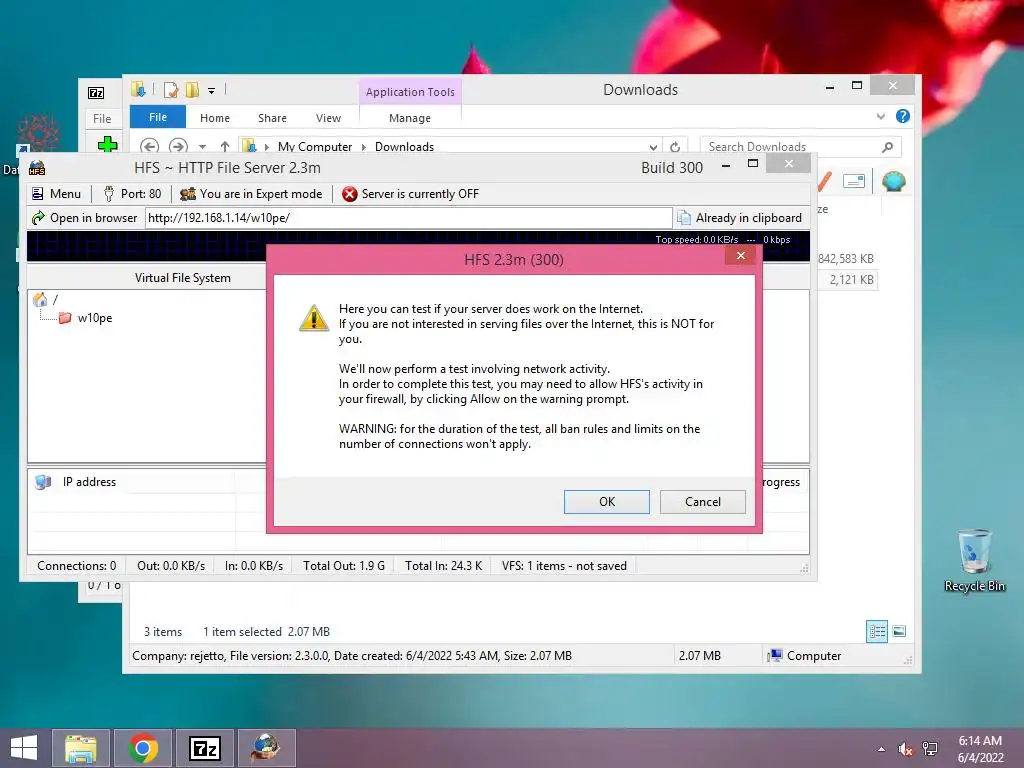Confirm the HFS test dialog with OK

coord(607,502)
